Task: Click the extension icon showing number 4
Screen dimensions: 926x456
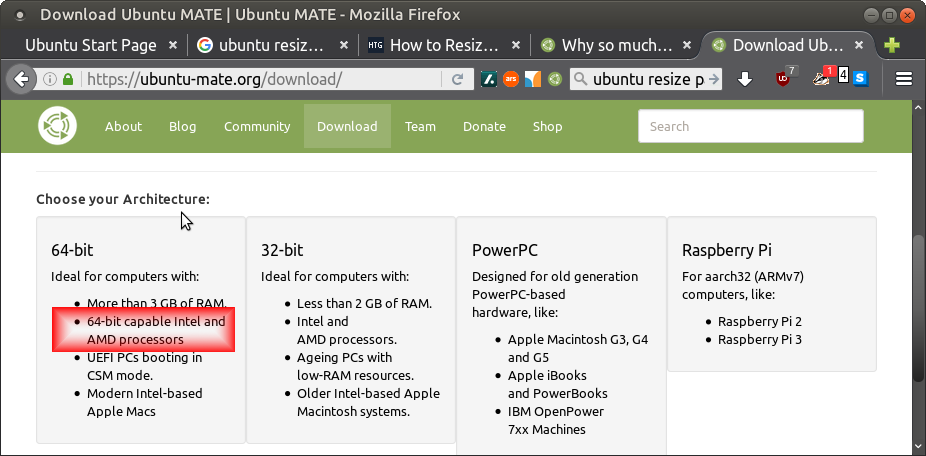Action: [x=843, y=76]
